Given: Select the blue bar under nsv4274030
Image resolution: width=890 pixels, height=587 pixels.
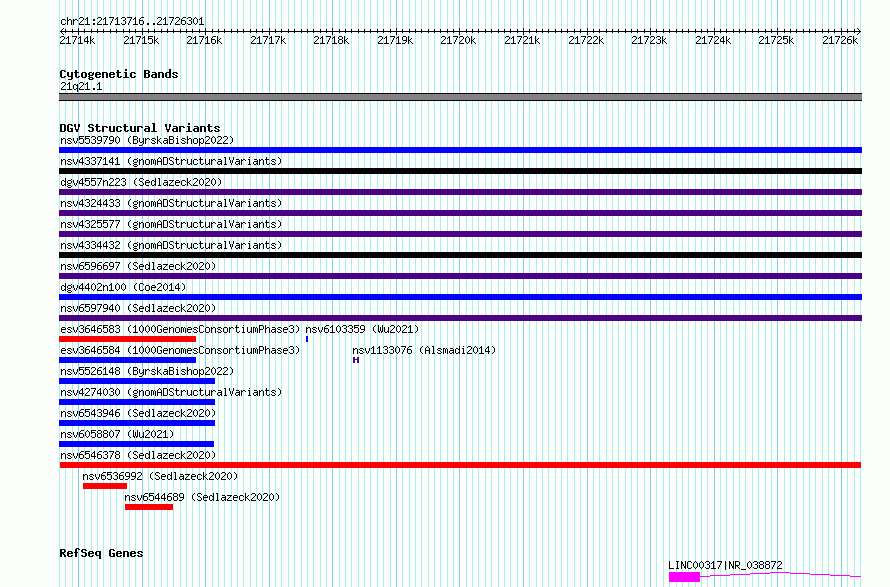Looking at the screenshot, I should pyautogui.click(x=137, y=402).
